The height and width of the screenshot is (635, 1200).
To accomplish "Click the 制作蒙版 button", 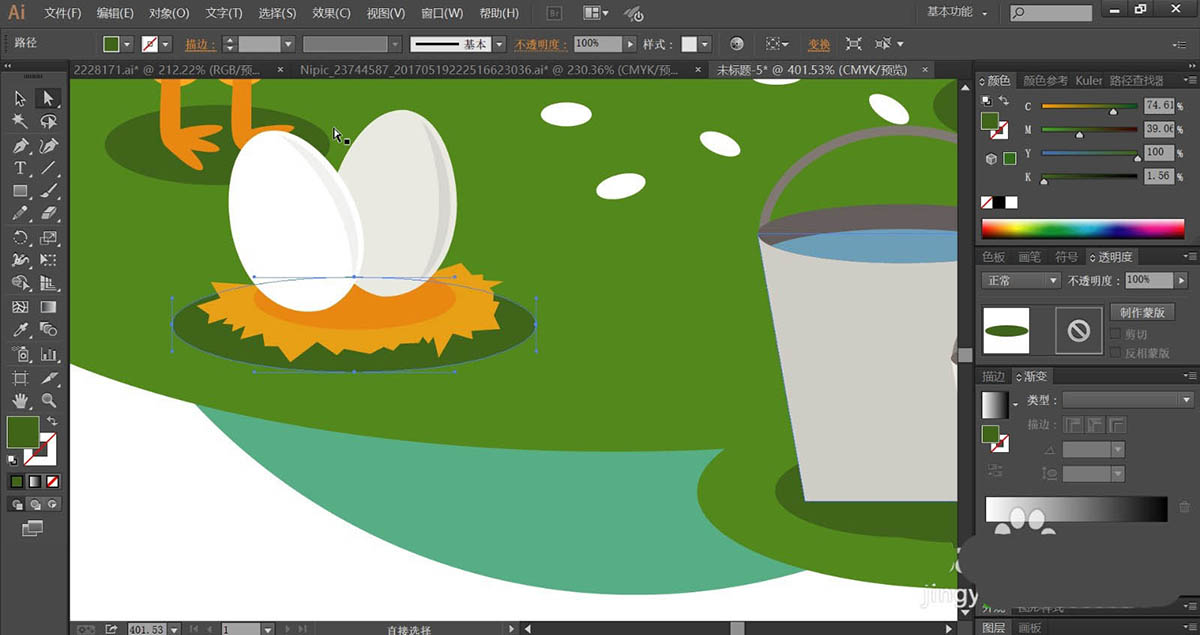I will point(1142,312).
